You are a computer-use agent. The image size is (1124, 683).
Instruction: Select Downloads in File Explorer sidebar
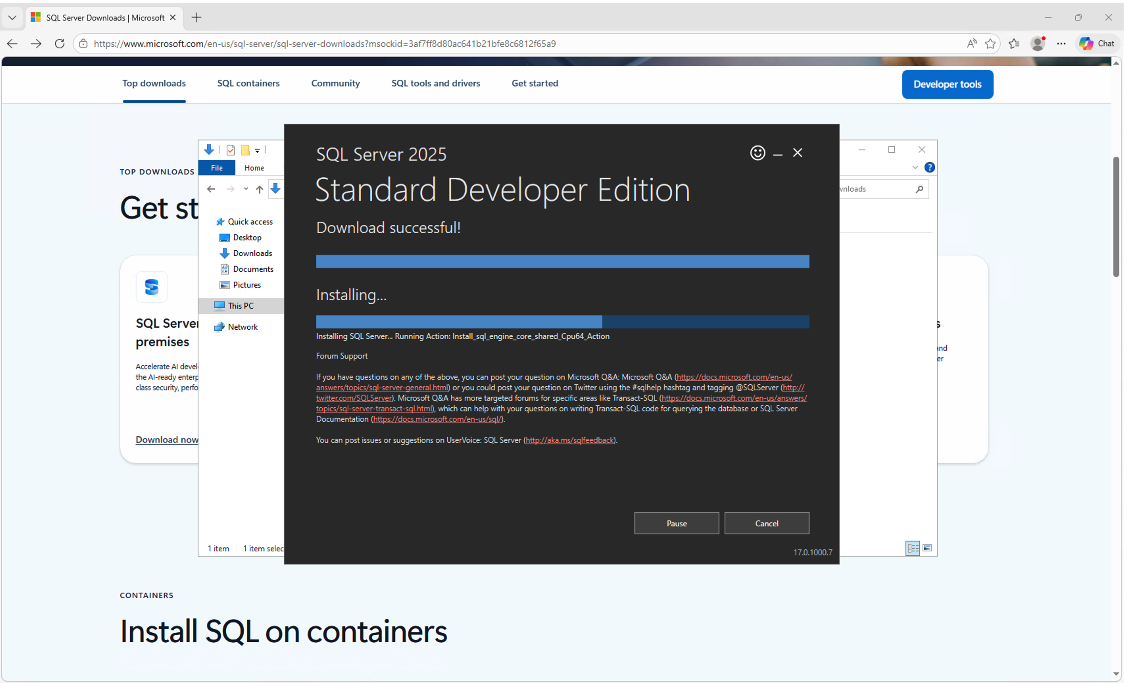pyautogui.click(x=246, y=253)
